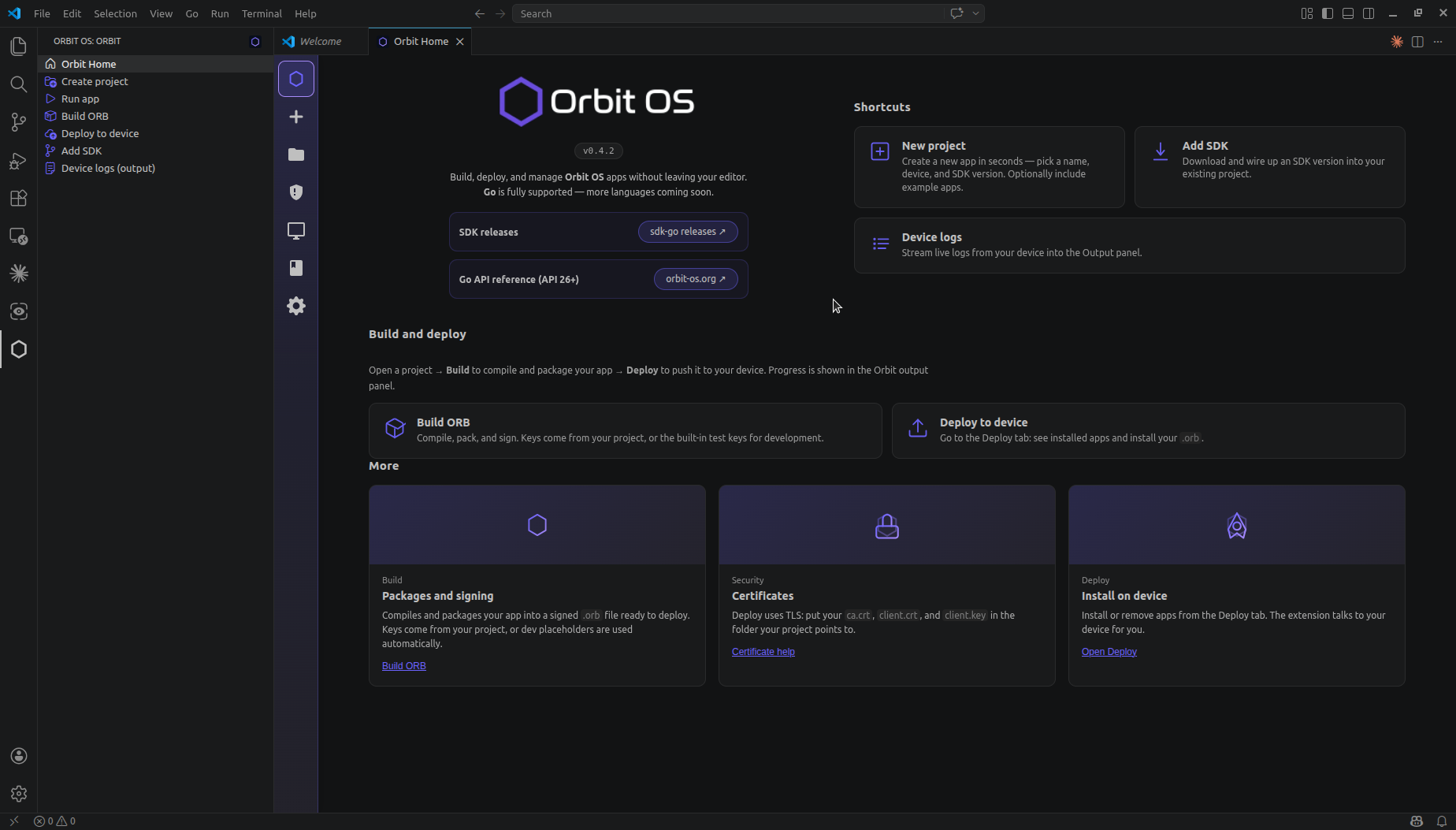The height and width of the screenshot is (830, 1456).
Task: Click the New project shortcut card
Action: pyautogui.click(x=989, y=167)
